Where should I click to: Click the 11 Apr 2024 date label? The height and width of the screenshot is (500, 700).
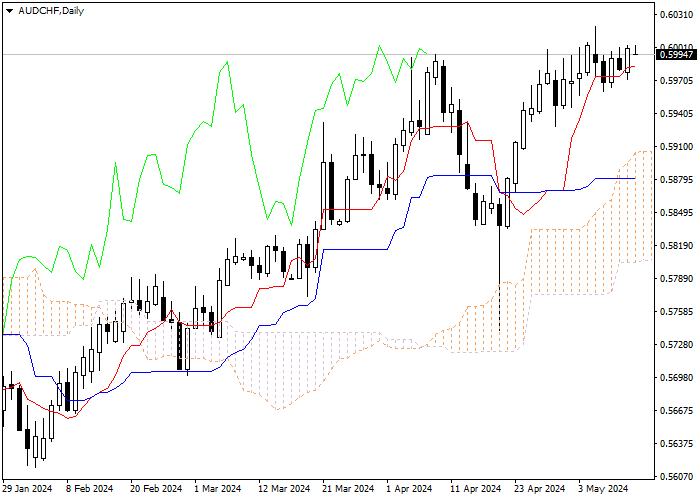click(476, 489)
